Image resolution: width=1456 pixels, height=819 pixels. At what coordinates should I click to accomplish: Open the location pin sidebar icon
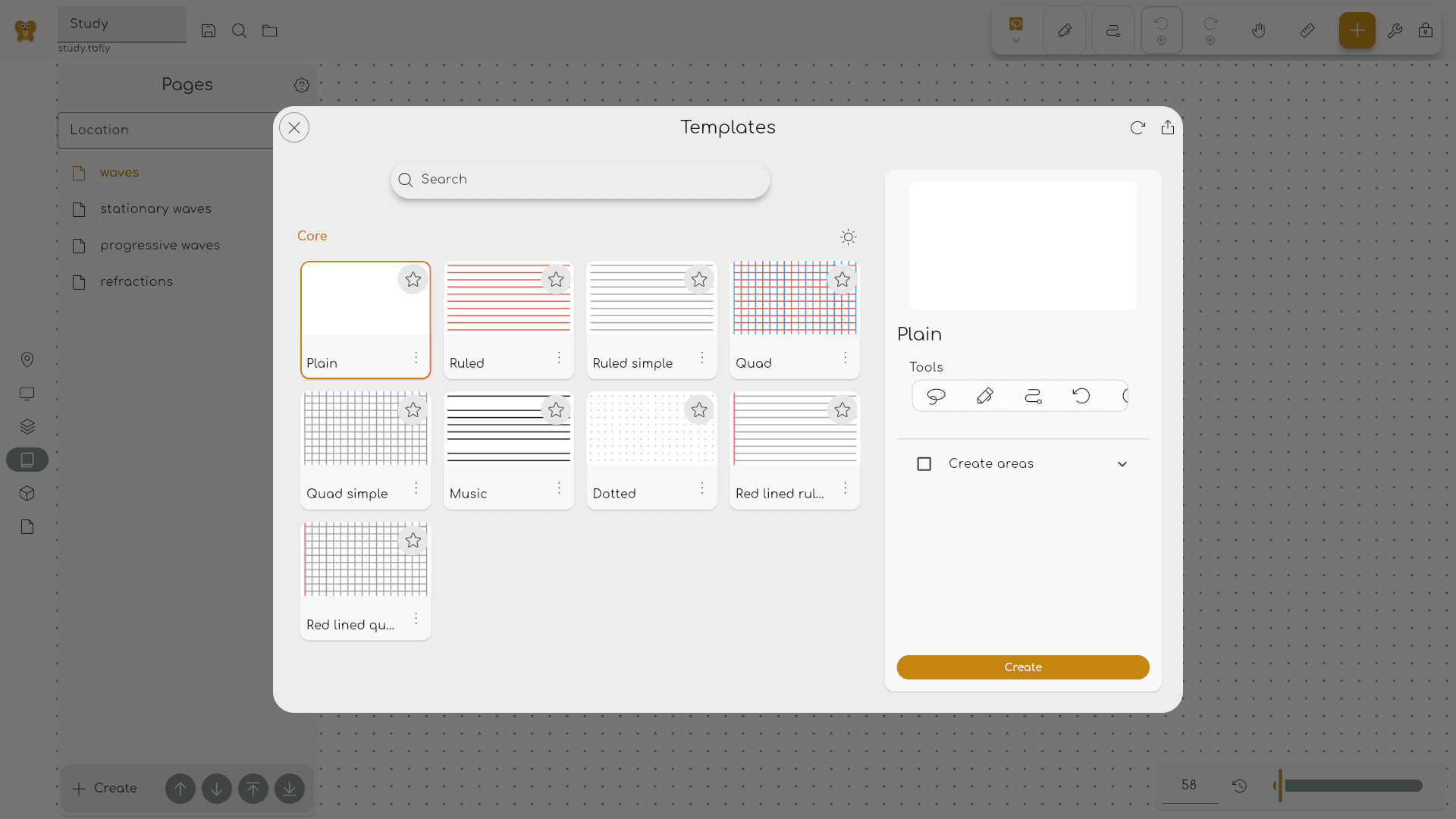[x=27, y=359]
